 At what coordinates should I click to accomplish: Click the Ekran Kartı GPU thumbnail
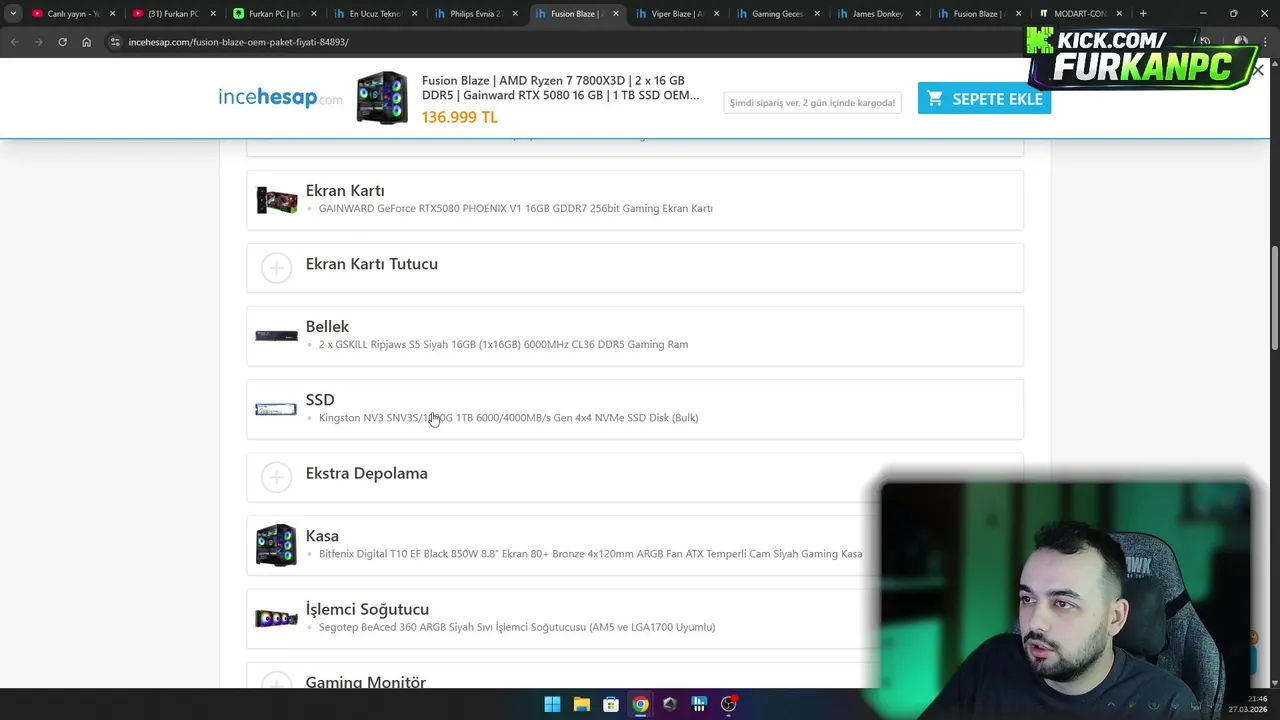click(276, 200)
